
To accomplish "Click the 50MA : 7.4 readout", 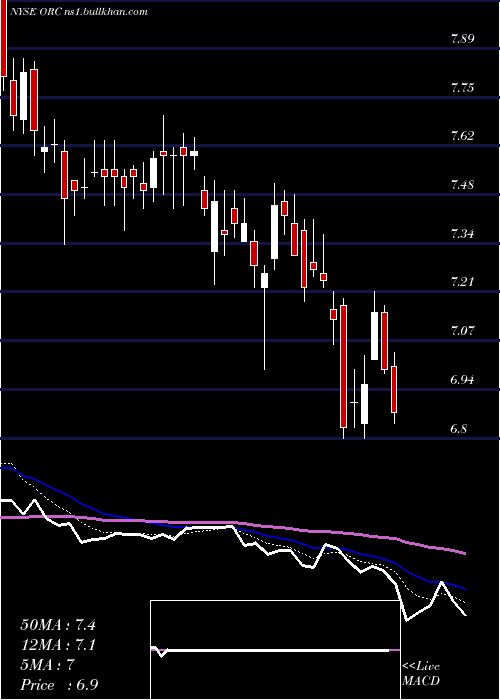I will point(58,625).
